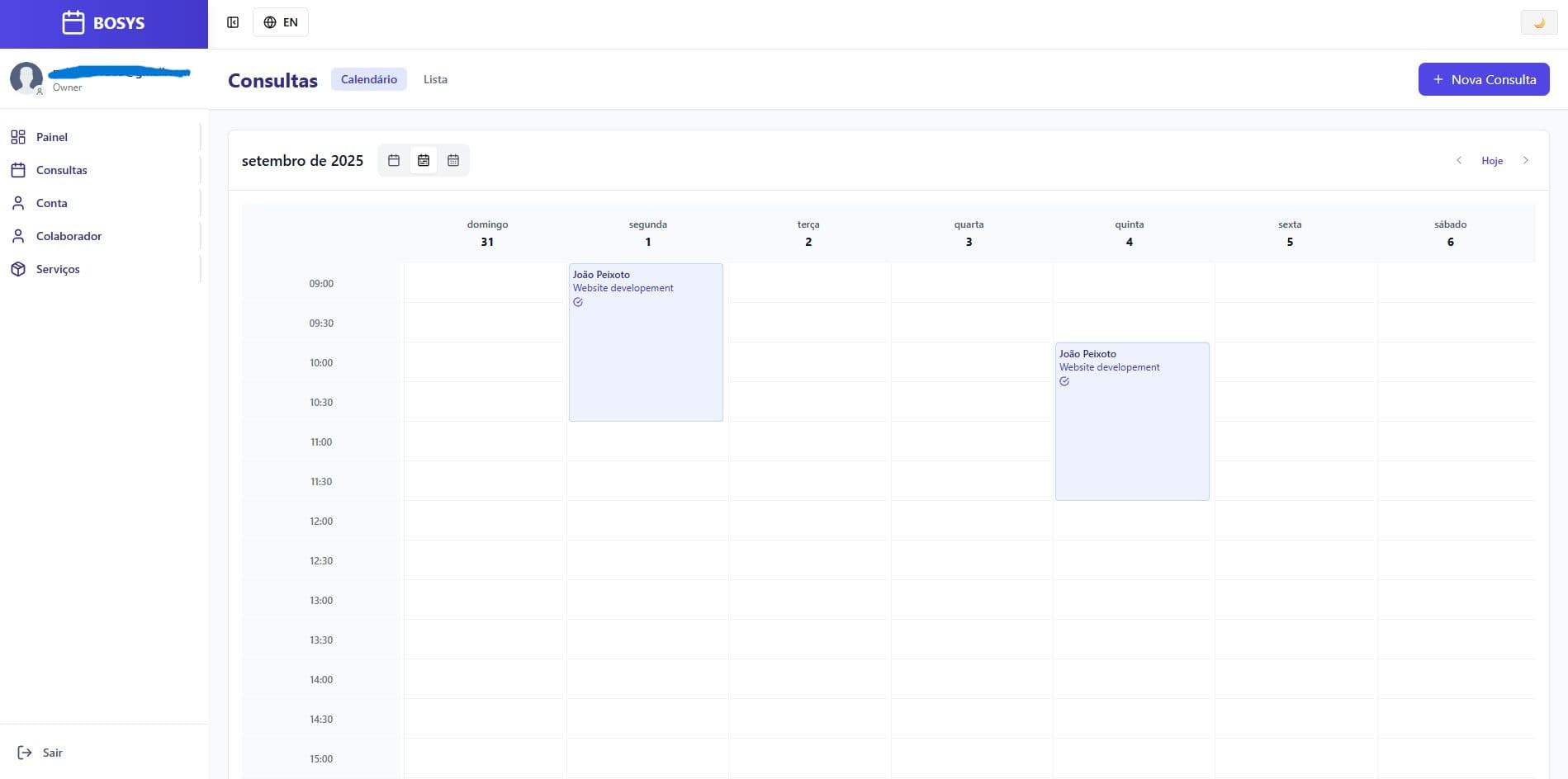Click the Nova Consulta button
This screenshot has height=779, width=1568.
click(x=1483, y=79)
